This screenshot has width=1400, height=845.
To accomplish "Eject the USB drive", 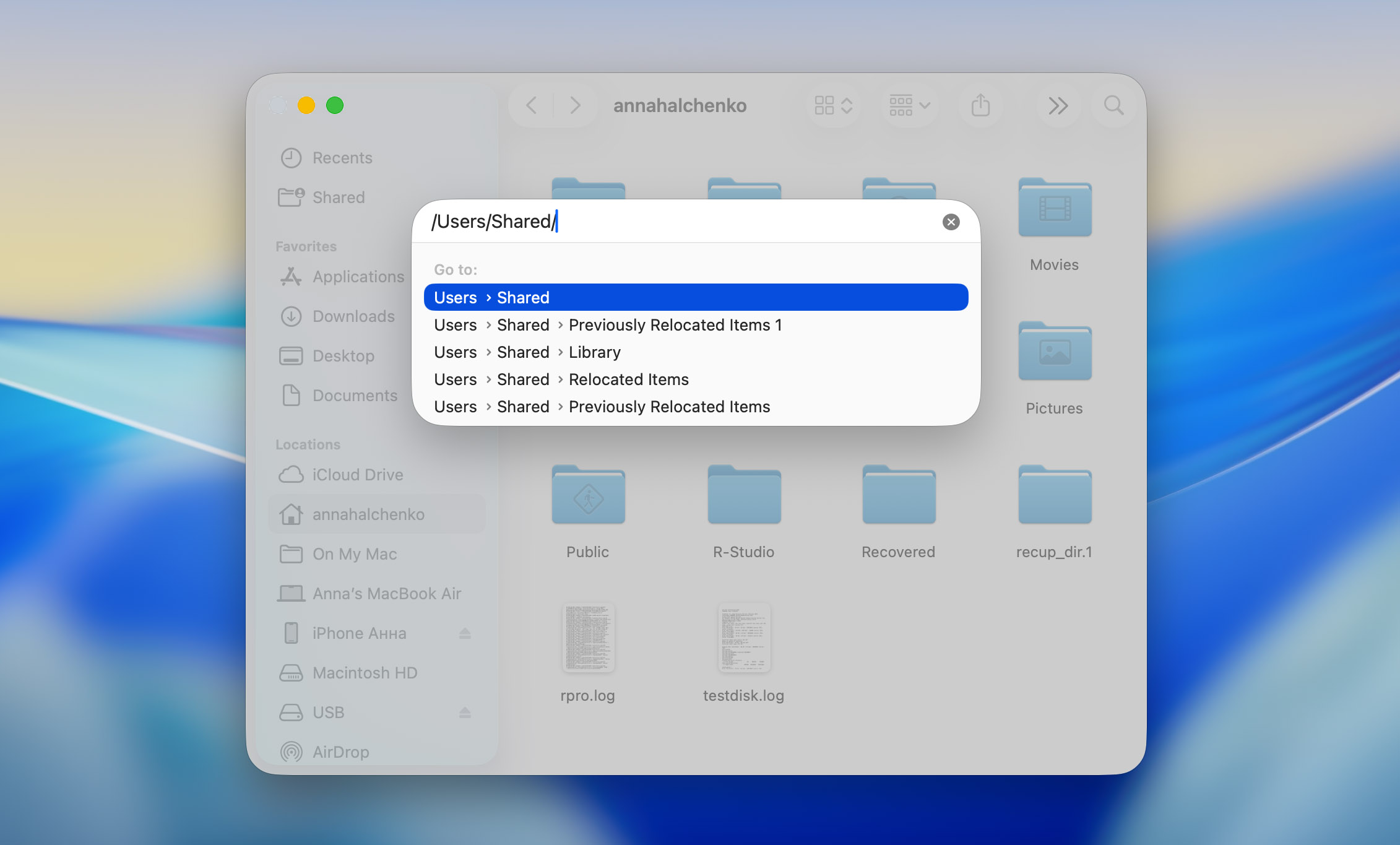I will (x=466, y=712).
